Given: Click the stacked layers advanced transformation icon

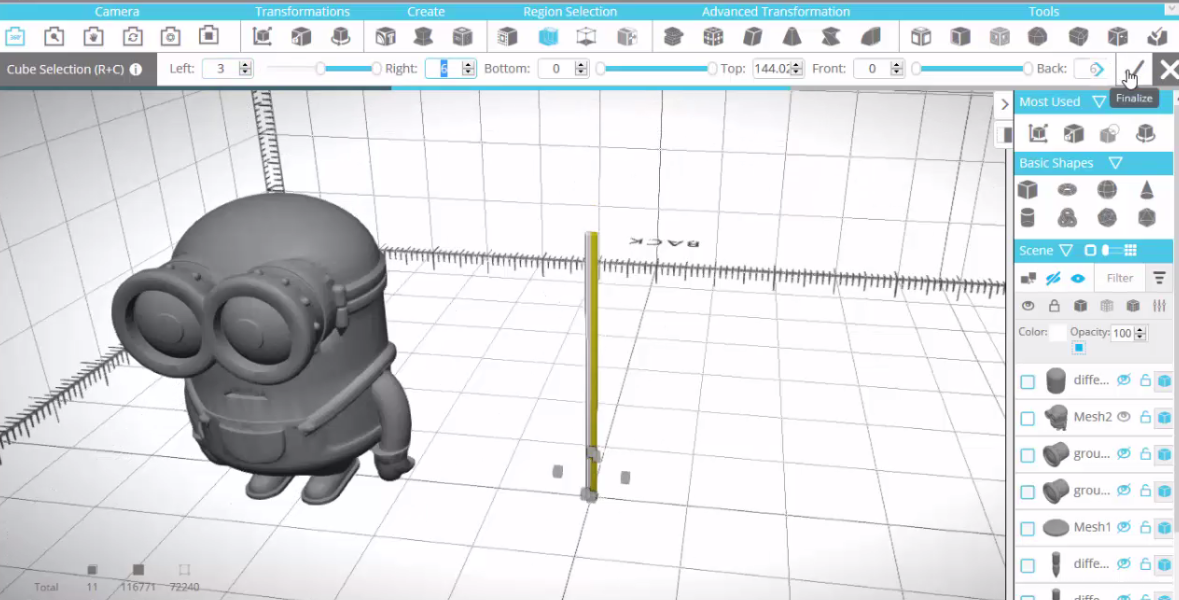Looking at the screenshot, I should coord(673,36).
